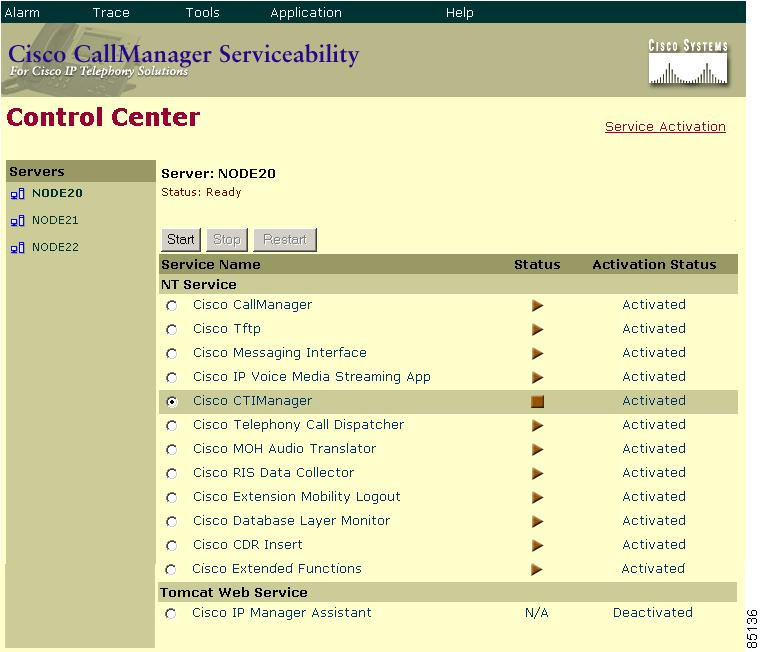Click the Cisco Tftp service name
The image size is (762, 652).
pyautogui.click(x=226, y=329)
